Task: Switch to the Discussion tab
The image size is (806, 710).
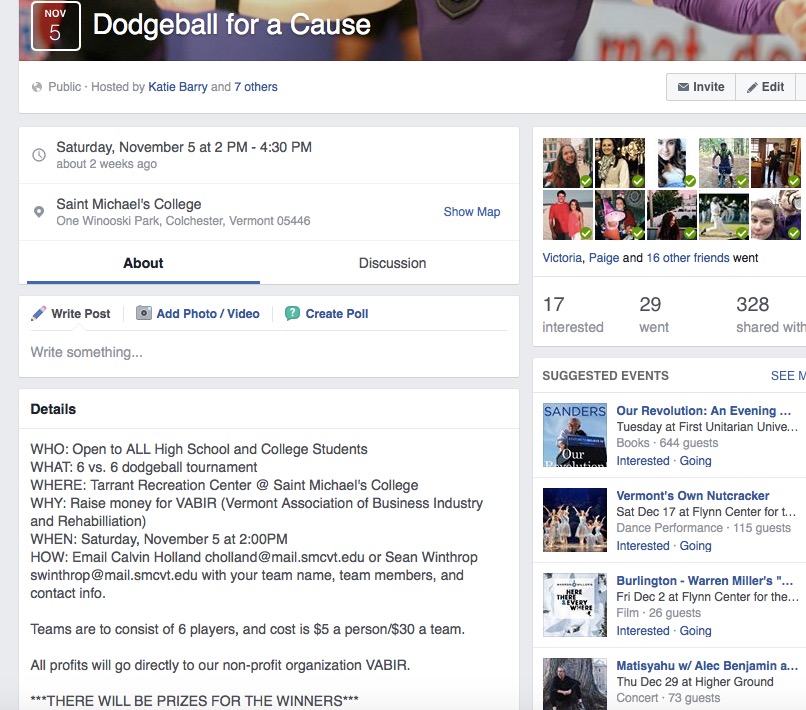Action: [392, 263]
